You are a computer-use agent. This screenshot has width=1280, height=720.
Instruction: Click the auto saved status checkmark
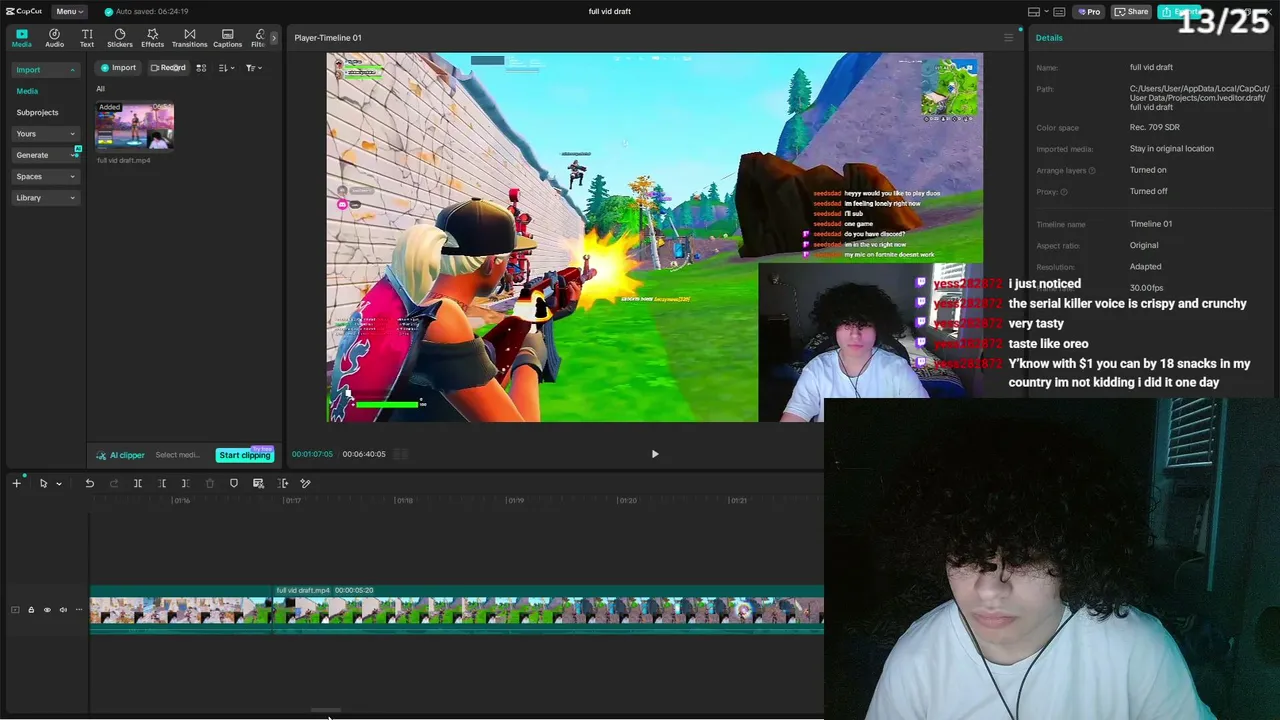(109, 12)
